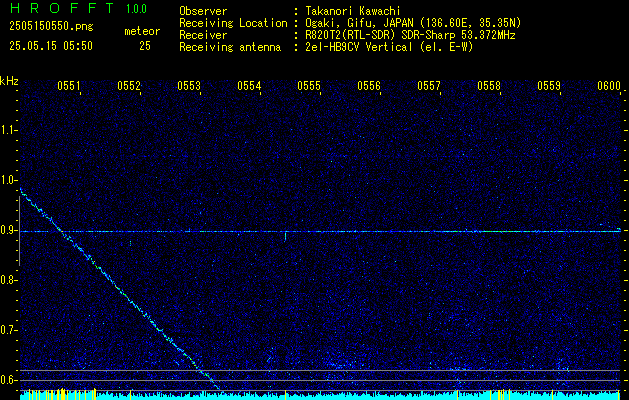Click the kHz axis unit label

pos(9,81)
